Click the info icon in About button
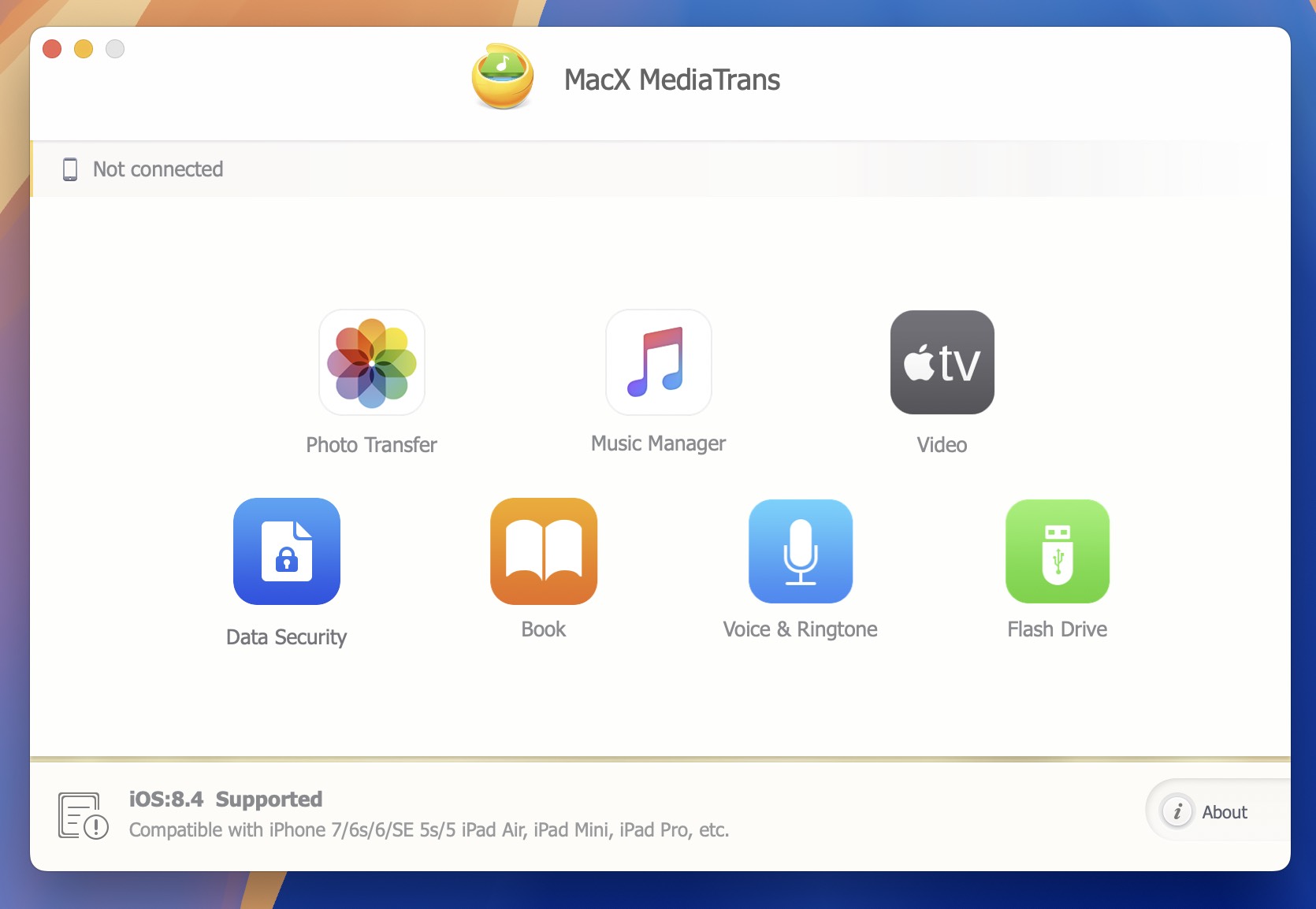This screenshot has height=909, width=1316. (1177, 811)
